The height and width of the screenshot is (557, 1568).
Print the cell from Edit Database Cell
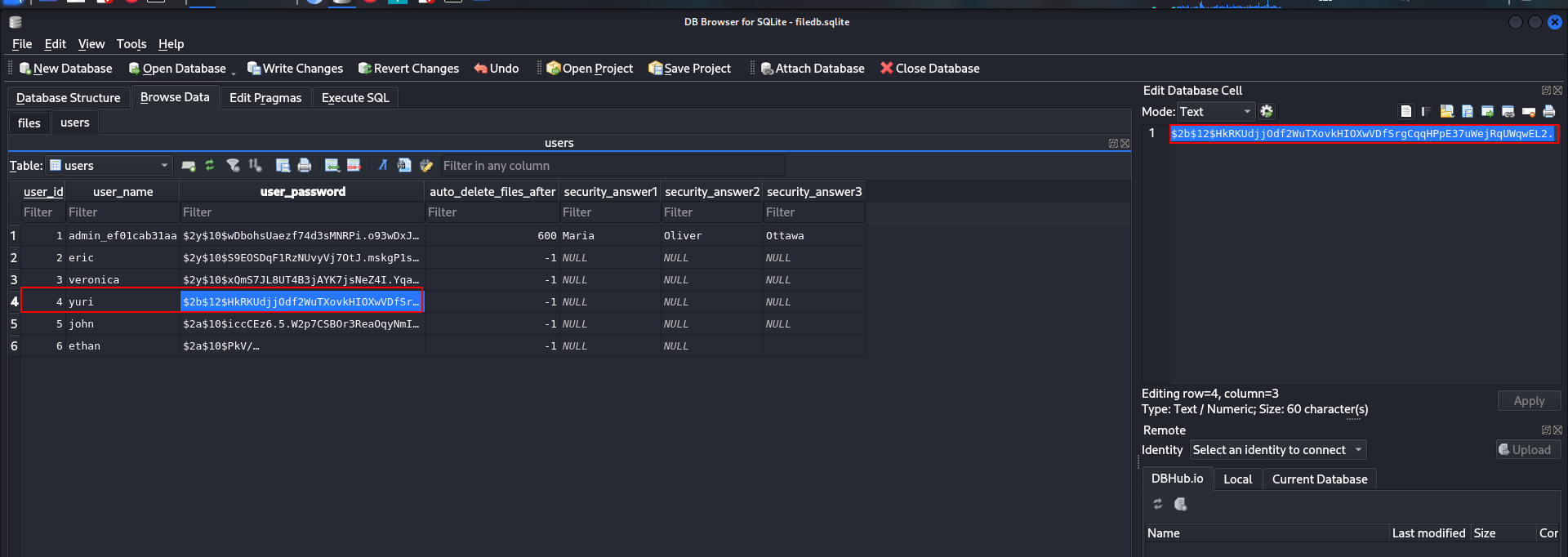(1548, 111)
